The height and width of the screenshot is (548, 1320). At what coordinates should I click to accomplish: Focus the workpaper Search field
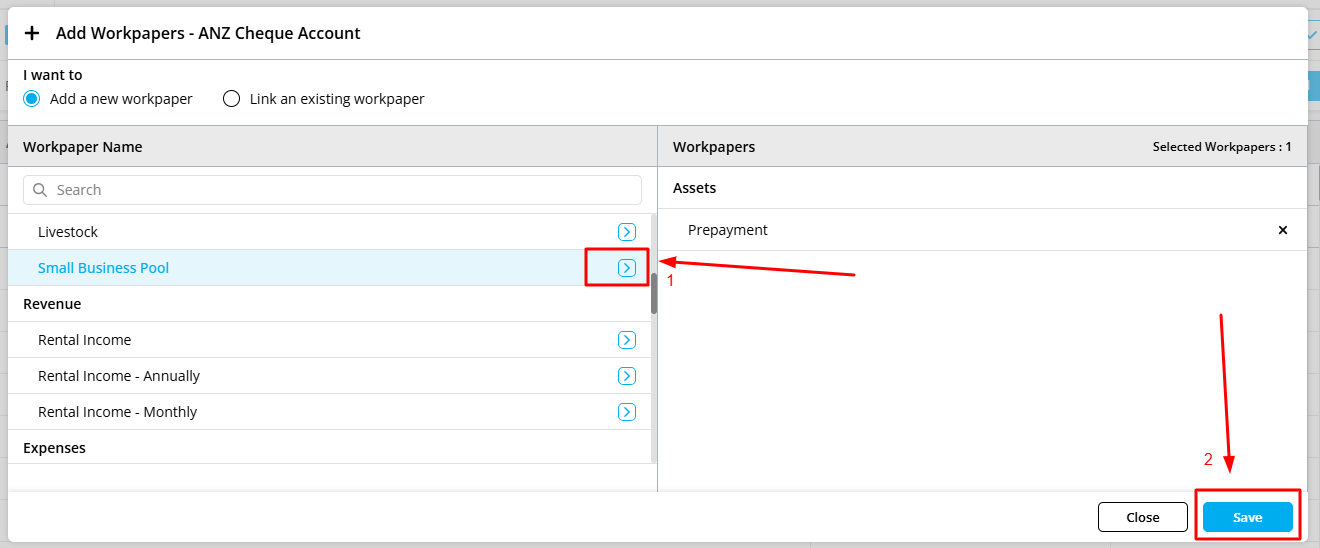click(340, 190)
